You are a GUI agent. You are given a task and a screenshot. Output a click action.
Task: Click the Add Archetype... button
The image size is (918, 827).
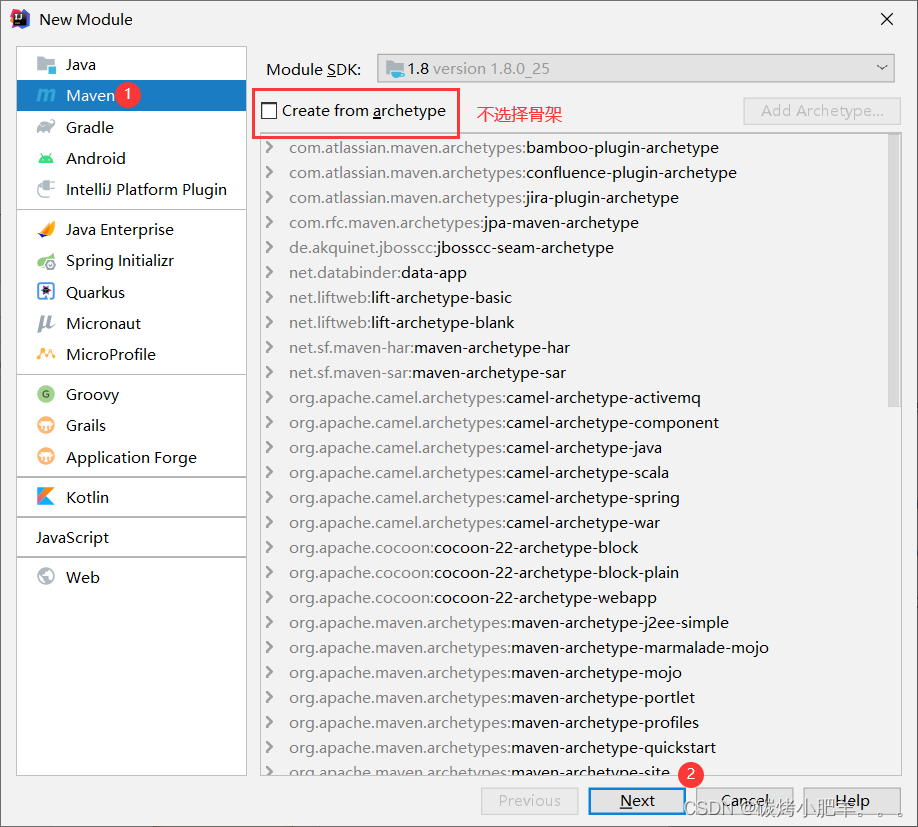(x=822, y=111)
